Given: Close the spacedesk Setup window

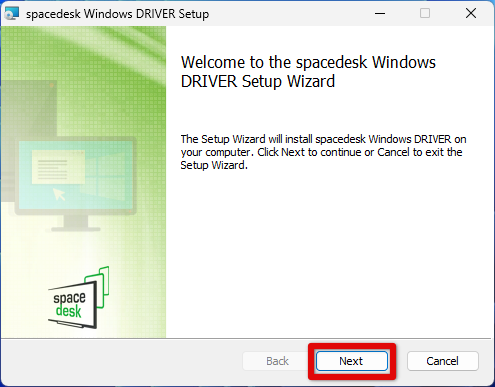Looking at the screenshot, I should [x=471, y=13].
